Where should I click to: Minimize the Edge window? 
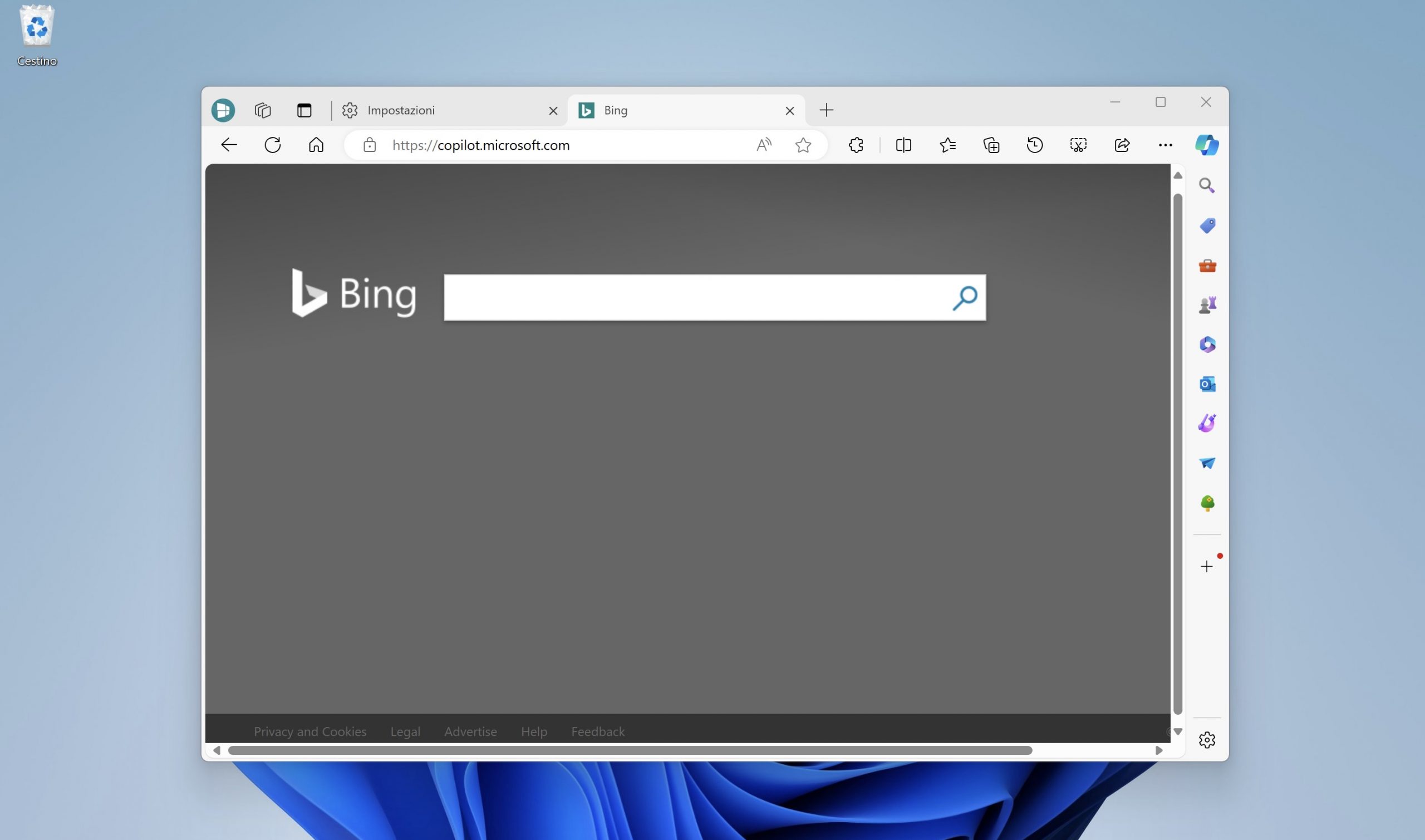click(x=1115, y=102)
